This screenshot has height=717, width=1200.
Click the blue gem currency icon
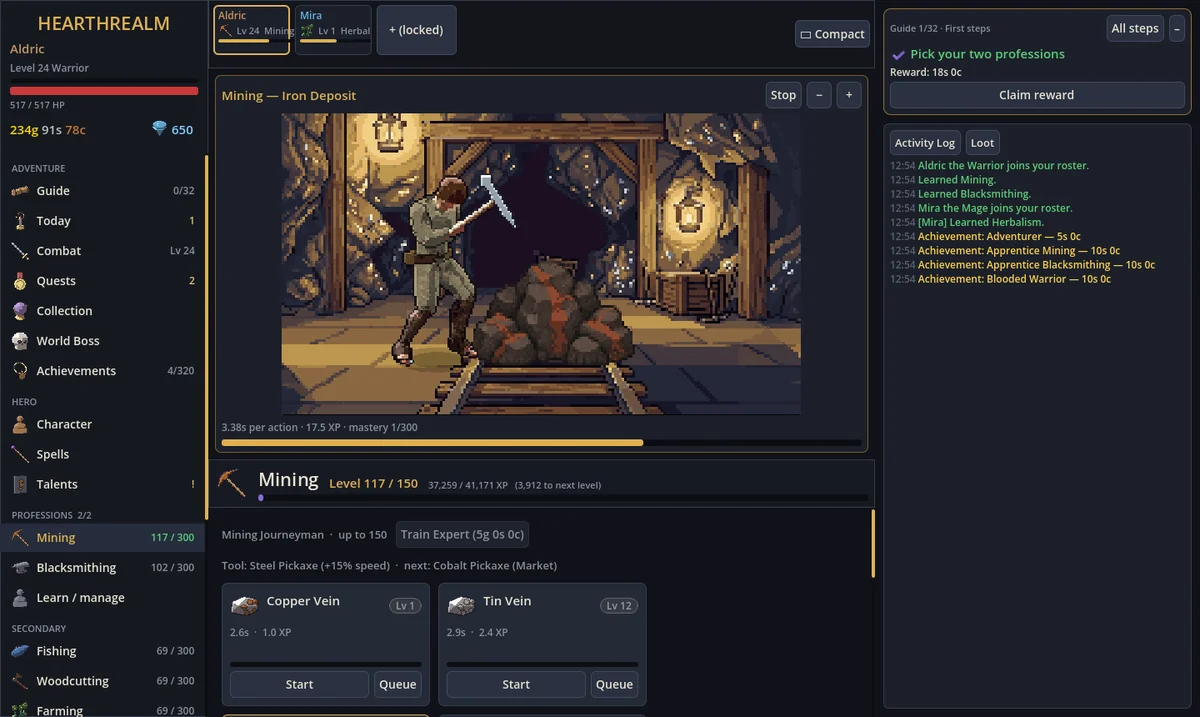point(159,129)
